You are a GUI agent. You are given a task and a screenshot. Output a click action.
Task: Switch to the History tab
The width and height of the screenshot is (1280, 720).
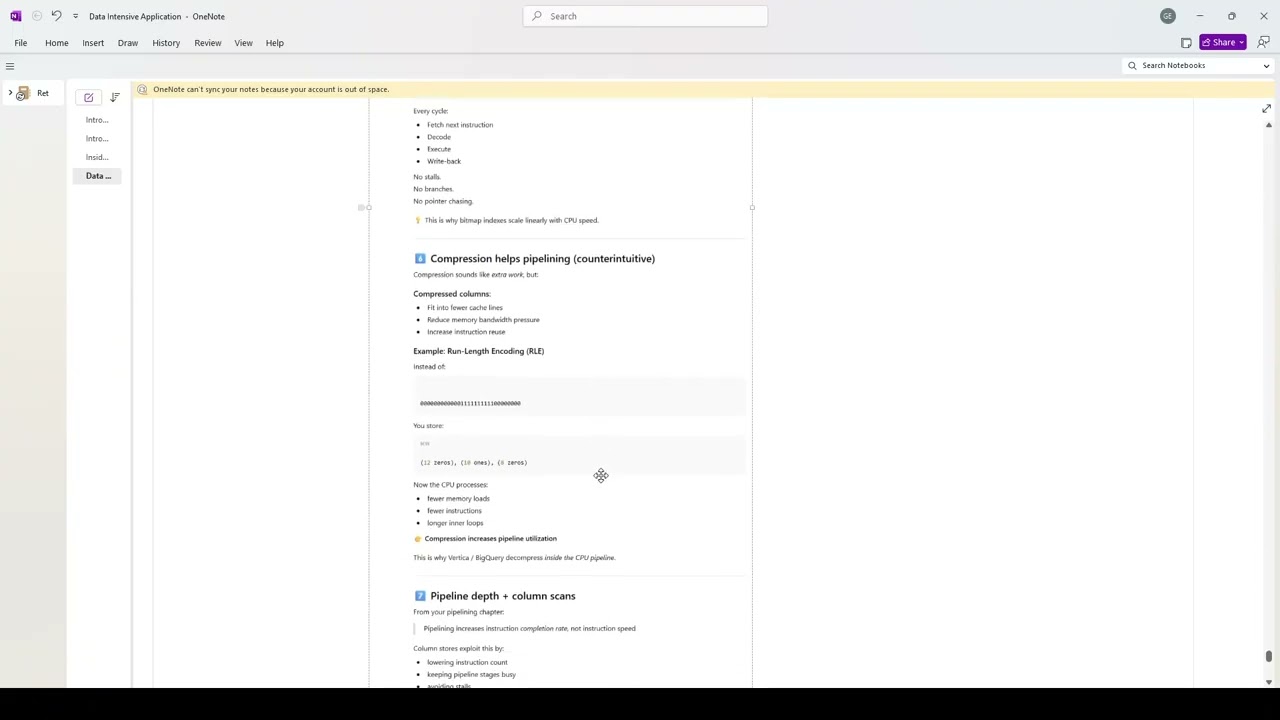coord(166,43)
